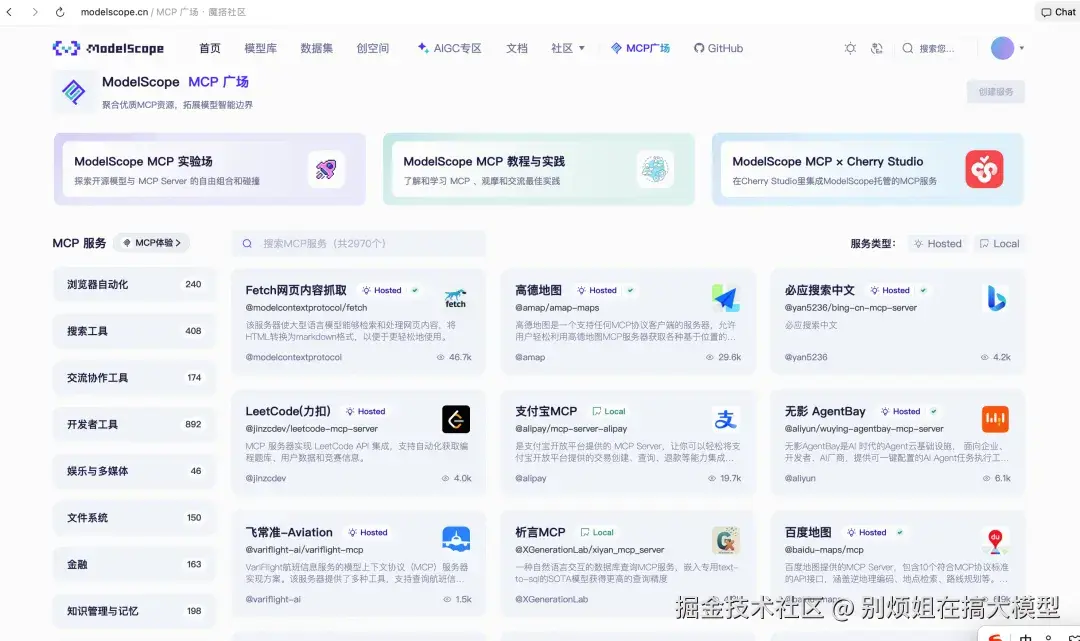Enable the Local service type filter
Viewport: 1080px width, 641px height.
point(998,243)
